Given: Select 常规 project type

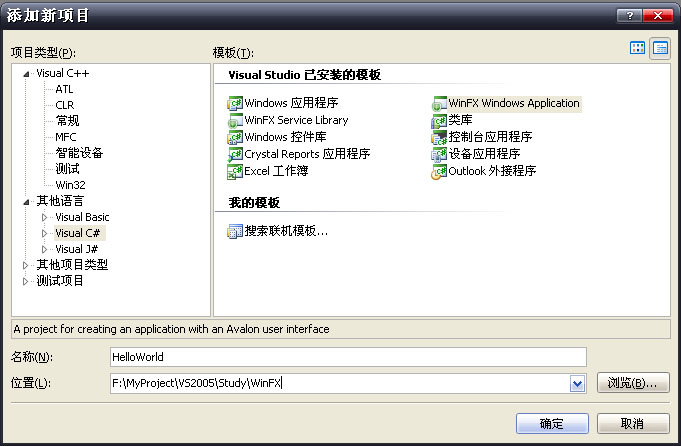Looking at the screenshot, I should [x=67, y=121].
